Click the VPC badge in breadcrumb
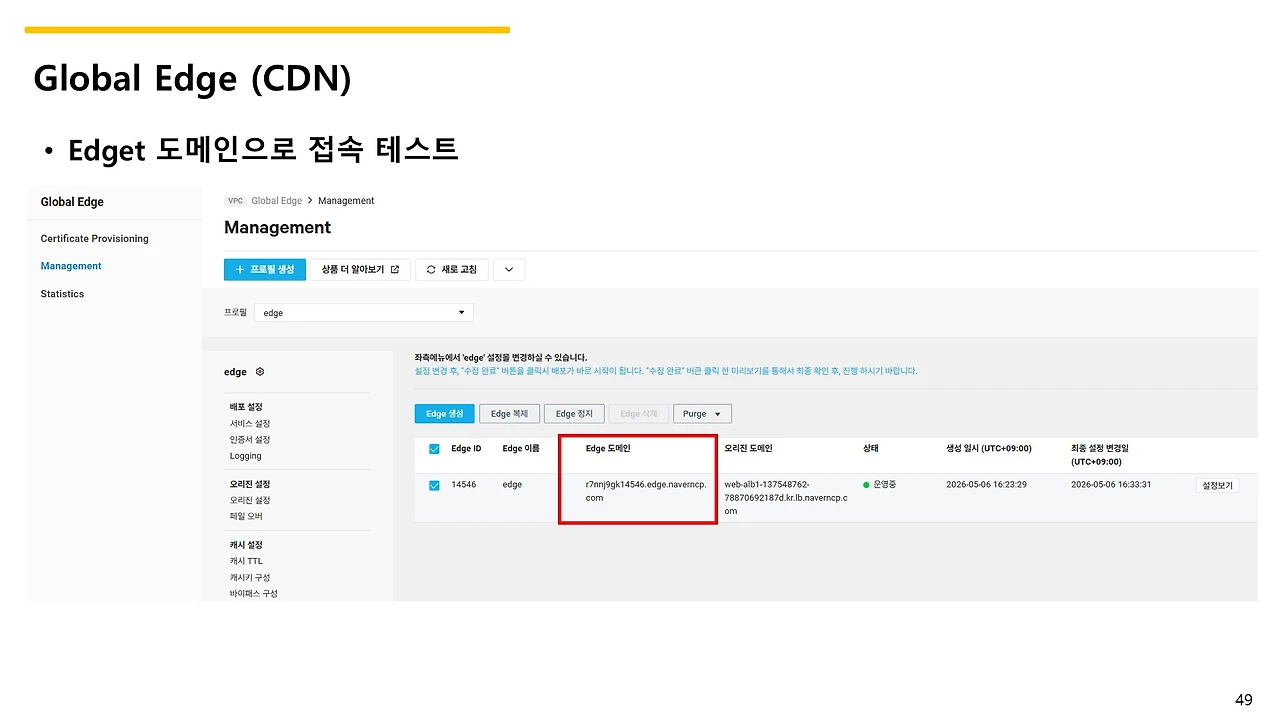1280x720 pixels. tap(236, 201)
